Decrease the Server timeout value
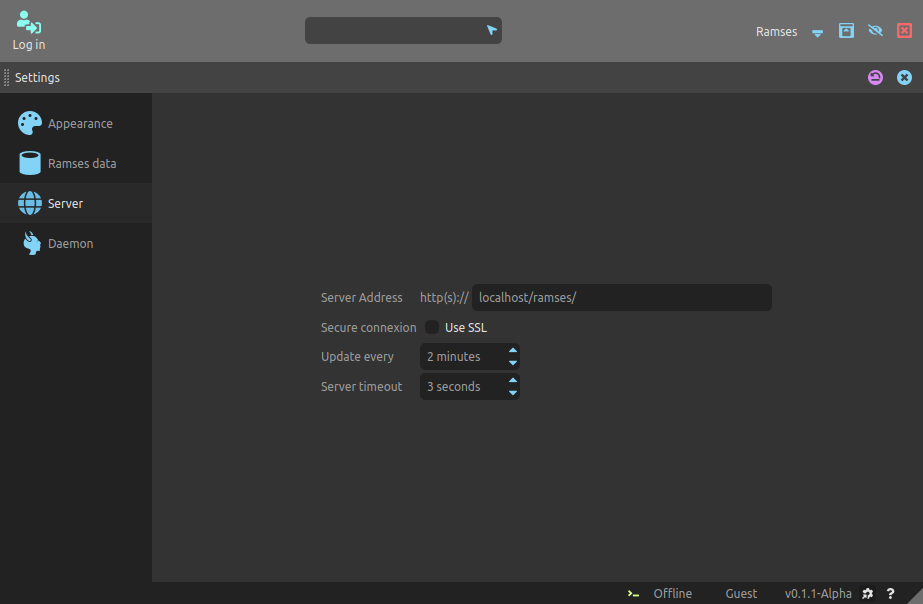 (513, 393)
